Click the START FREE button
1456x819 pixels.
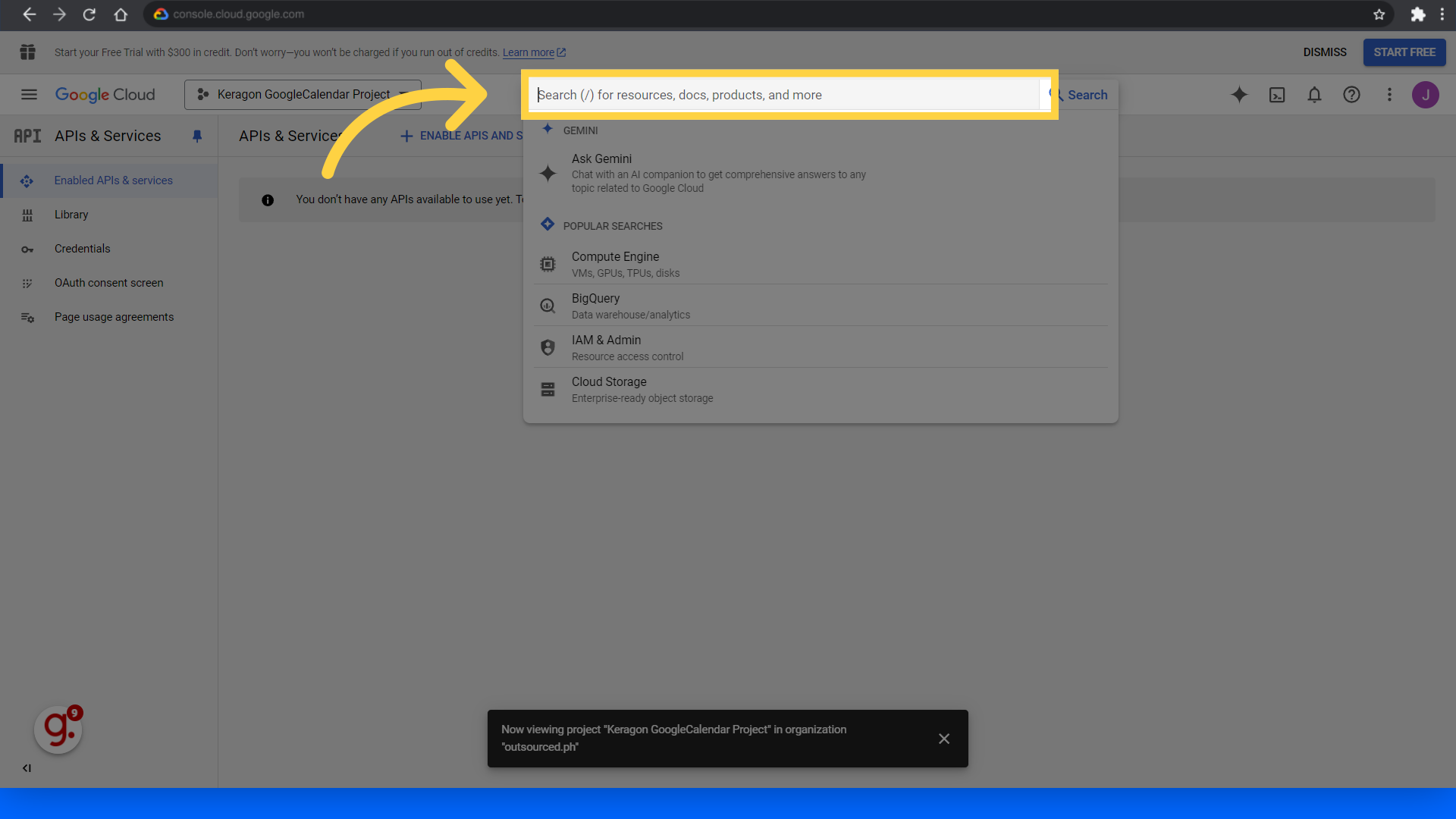(x=1404, y=52)
